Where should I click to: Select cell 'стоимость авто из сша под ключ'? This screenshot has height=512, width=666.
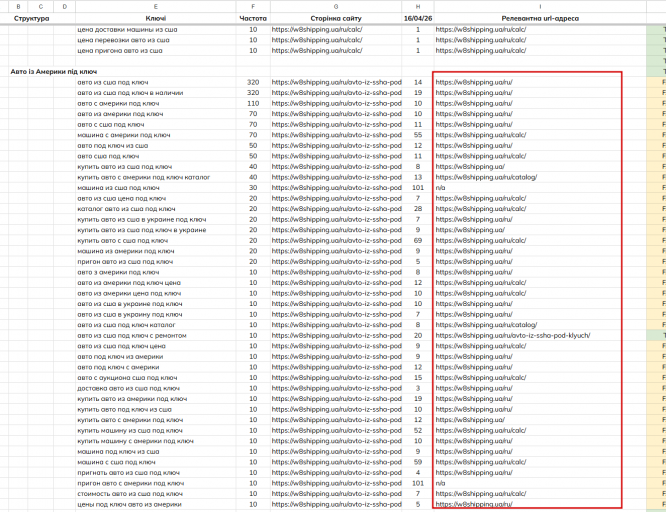[130, 494]
